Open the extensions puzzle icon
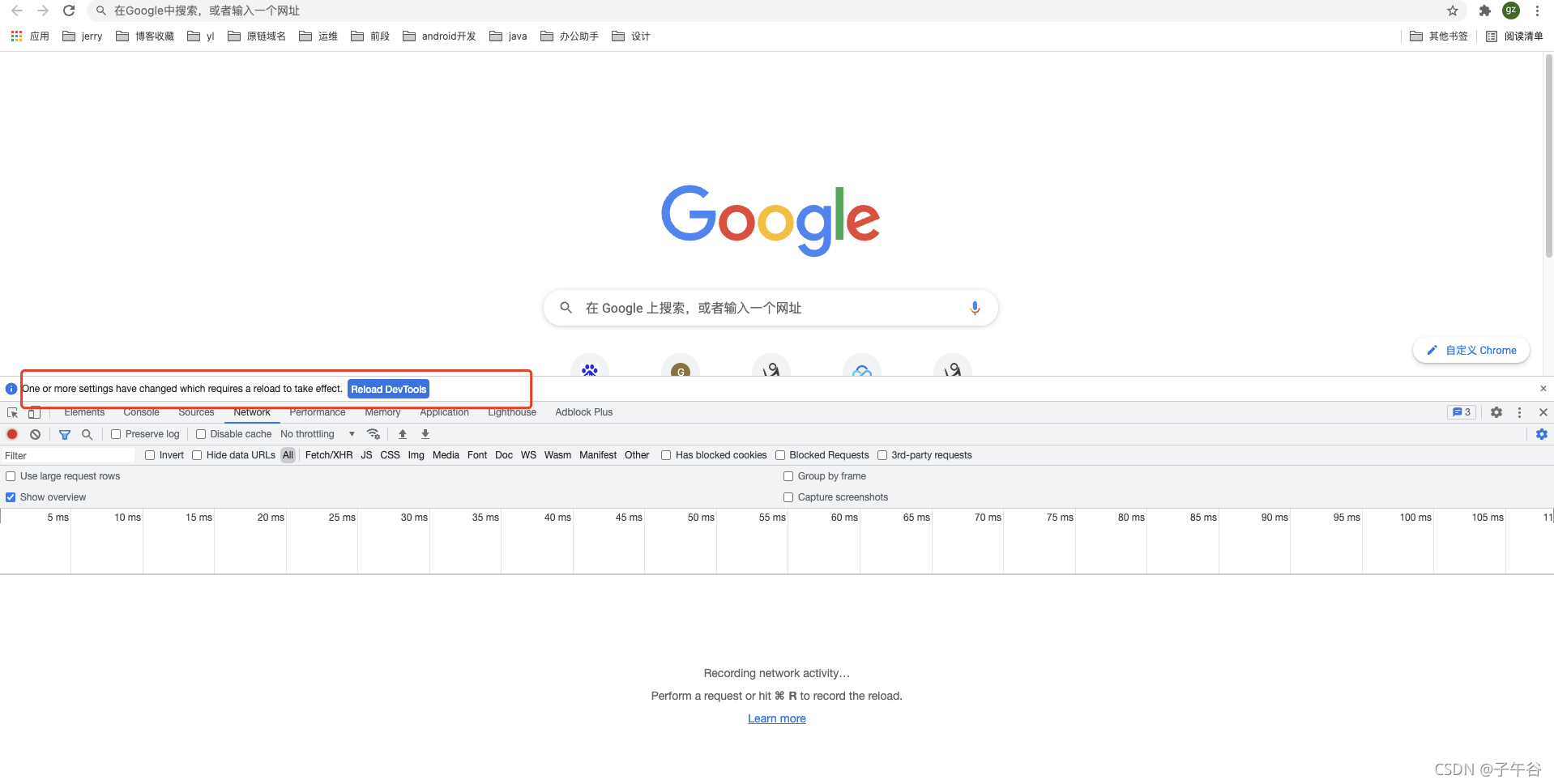The width and height of the screenshot is (1554, 784). point(1484,11)
